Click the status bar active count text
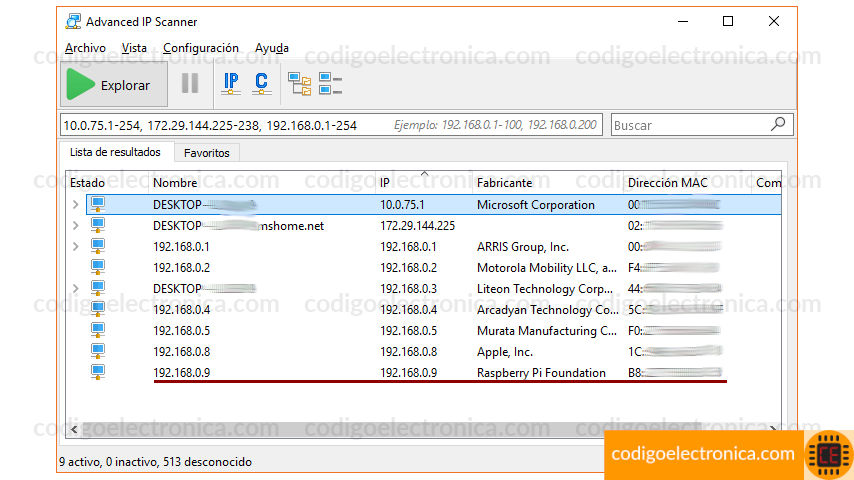 tap(155, 462)
